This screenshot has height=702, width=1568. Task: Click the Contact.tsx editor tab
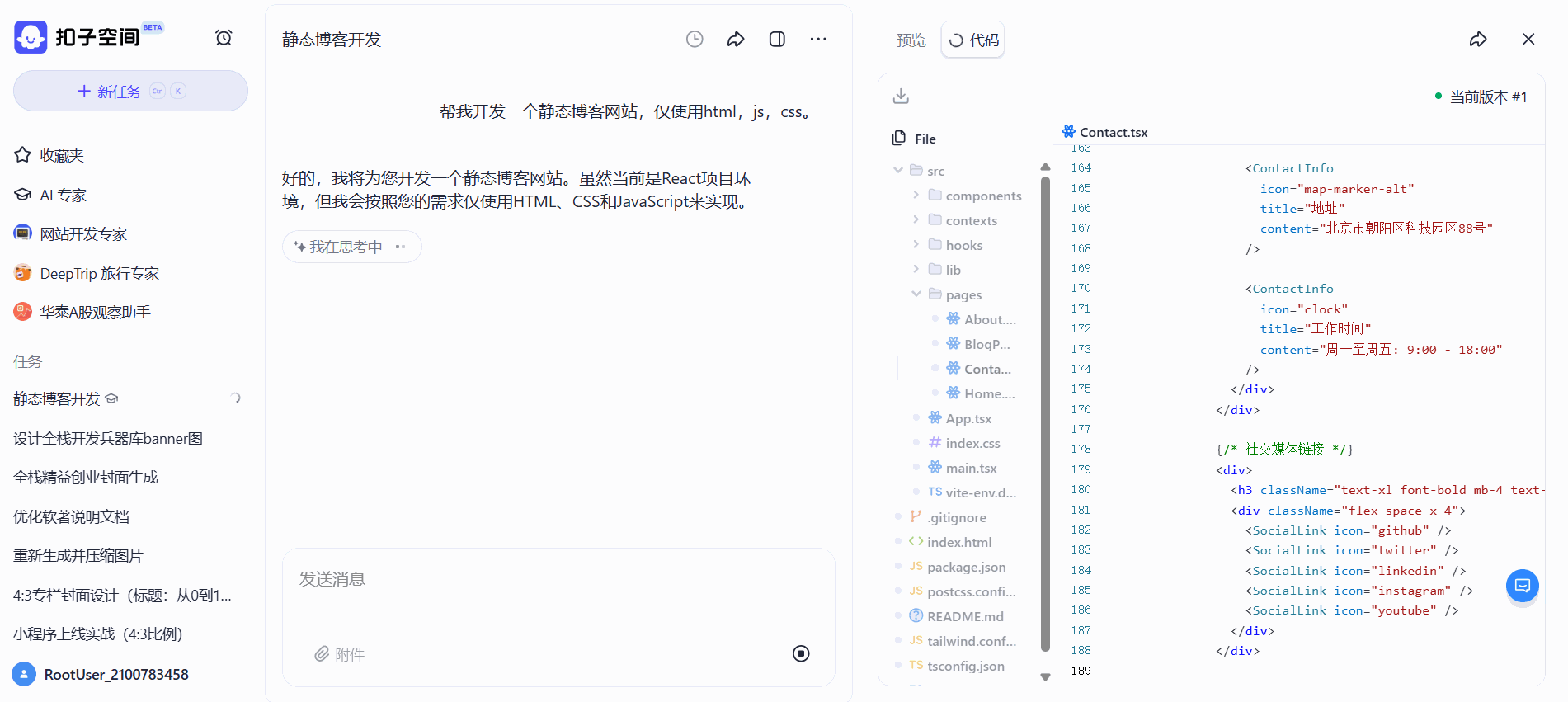(1104, 132)
